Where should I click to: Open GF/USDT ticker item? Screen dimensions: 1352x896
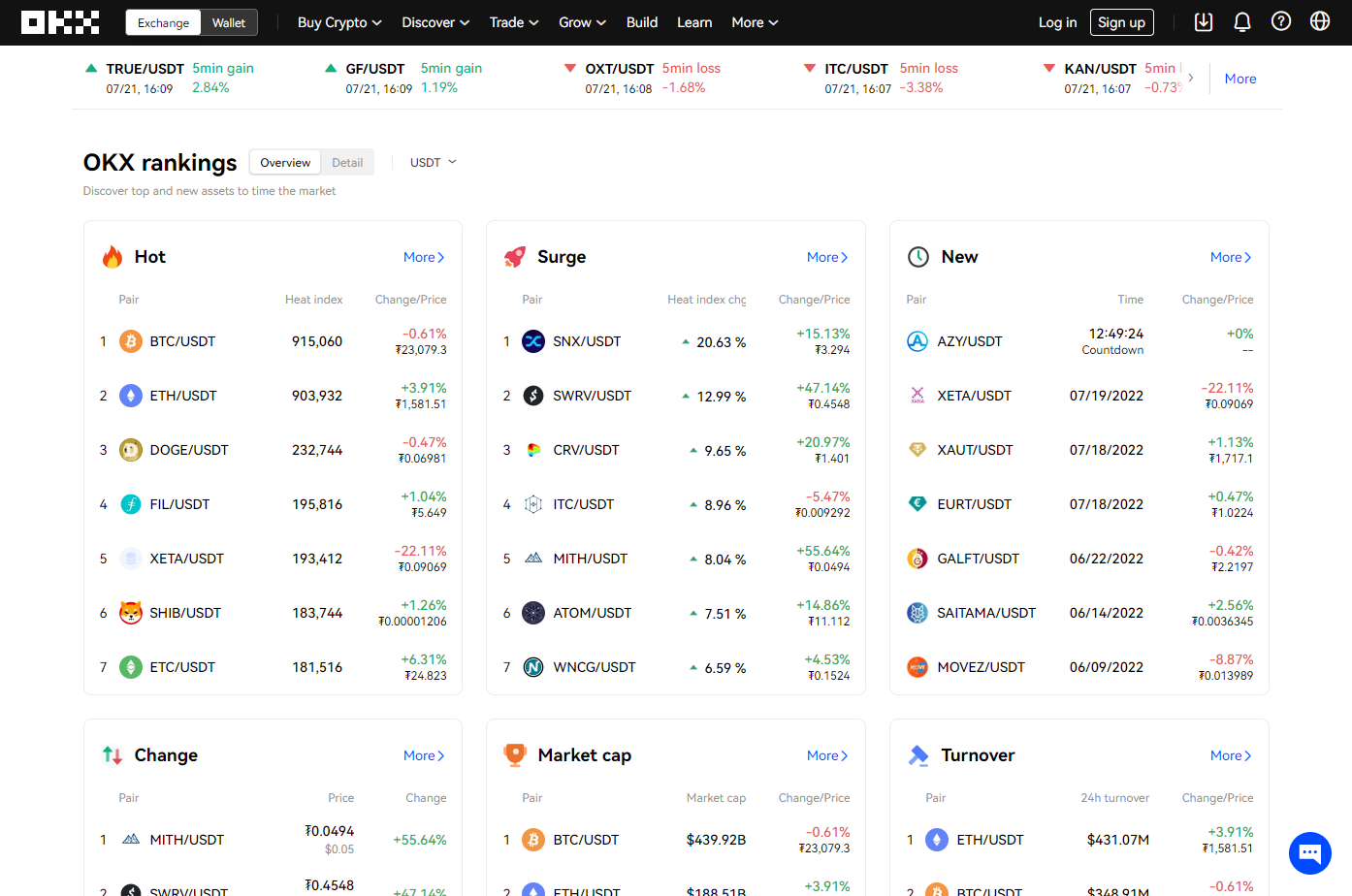[x=405, y=78]
